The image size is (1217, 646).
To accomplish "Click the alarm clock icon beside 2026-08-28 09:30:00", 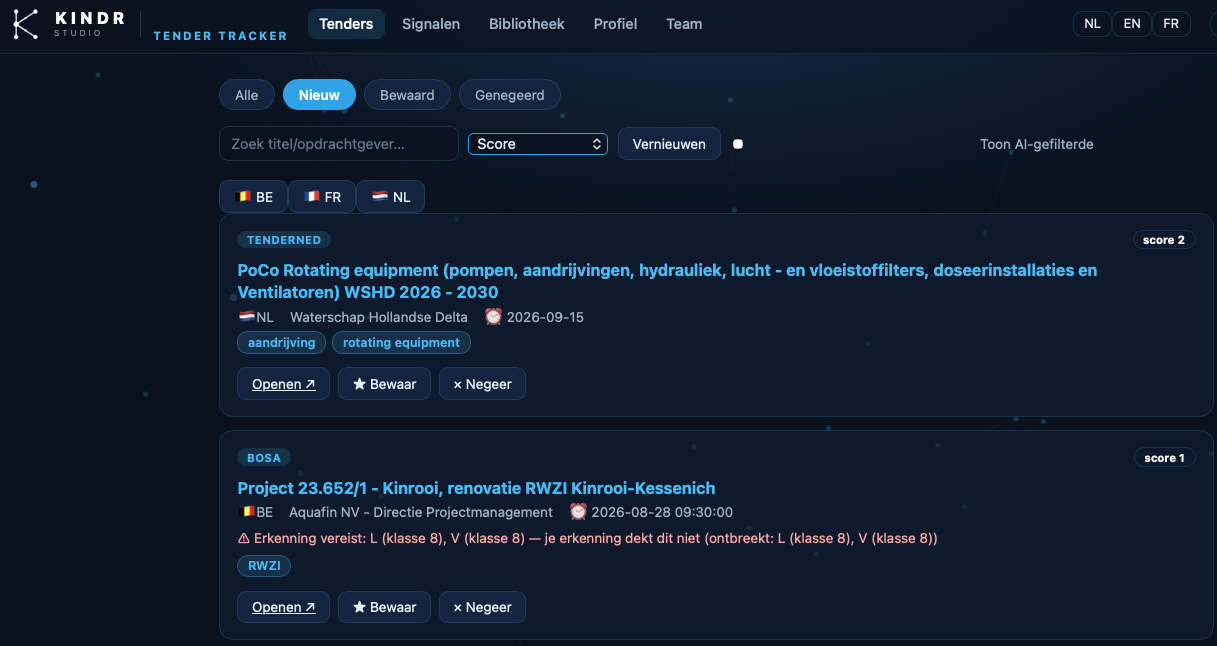I will pos(578,511).
